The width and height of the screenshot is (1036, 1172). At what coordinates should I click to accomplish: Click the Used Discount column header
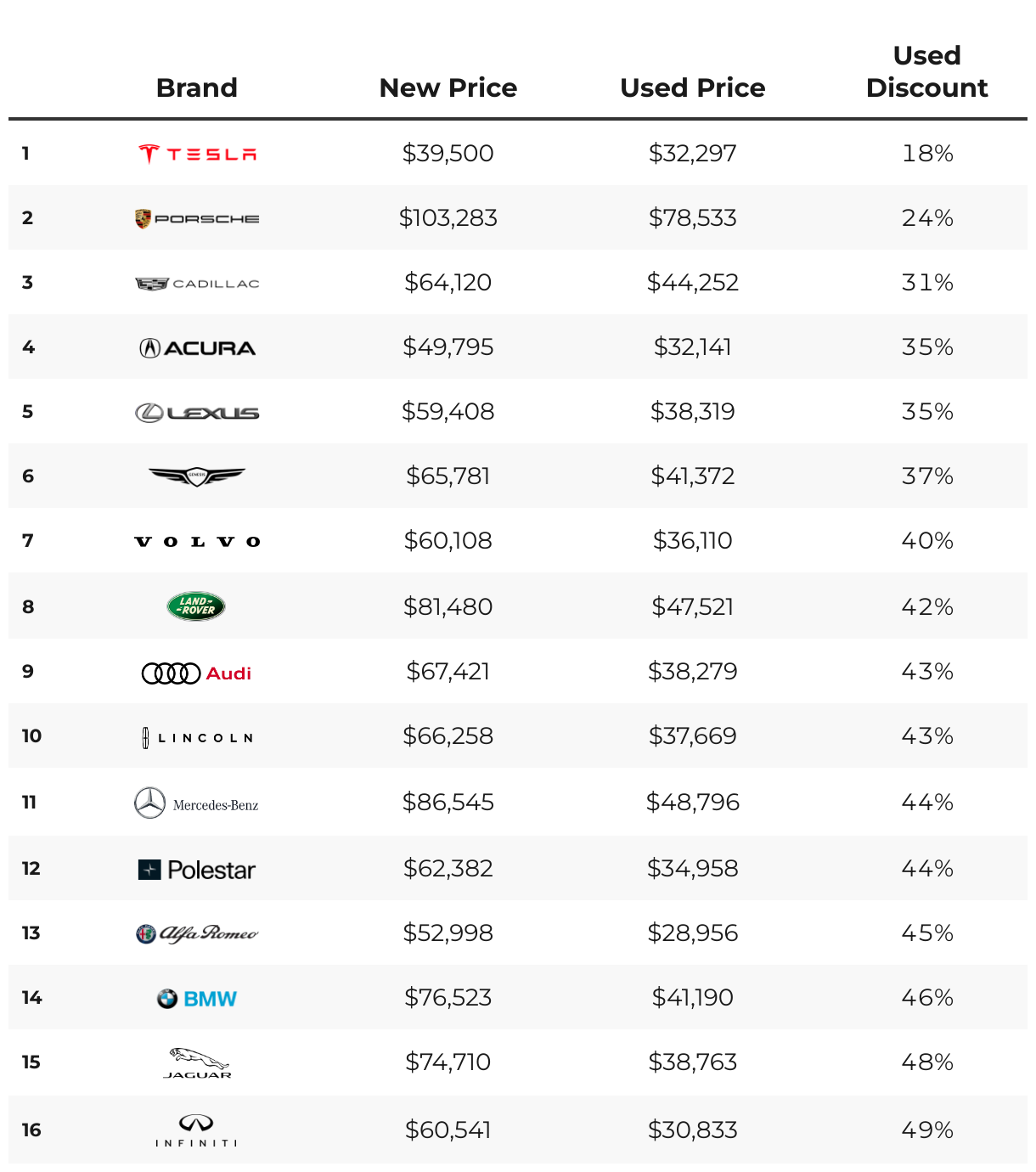click(927, 71)
